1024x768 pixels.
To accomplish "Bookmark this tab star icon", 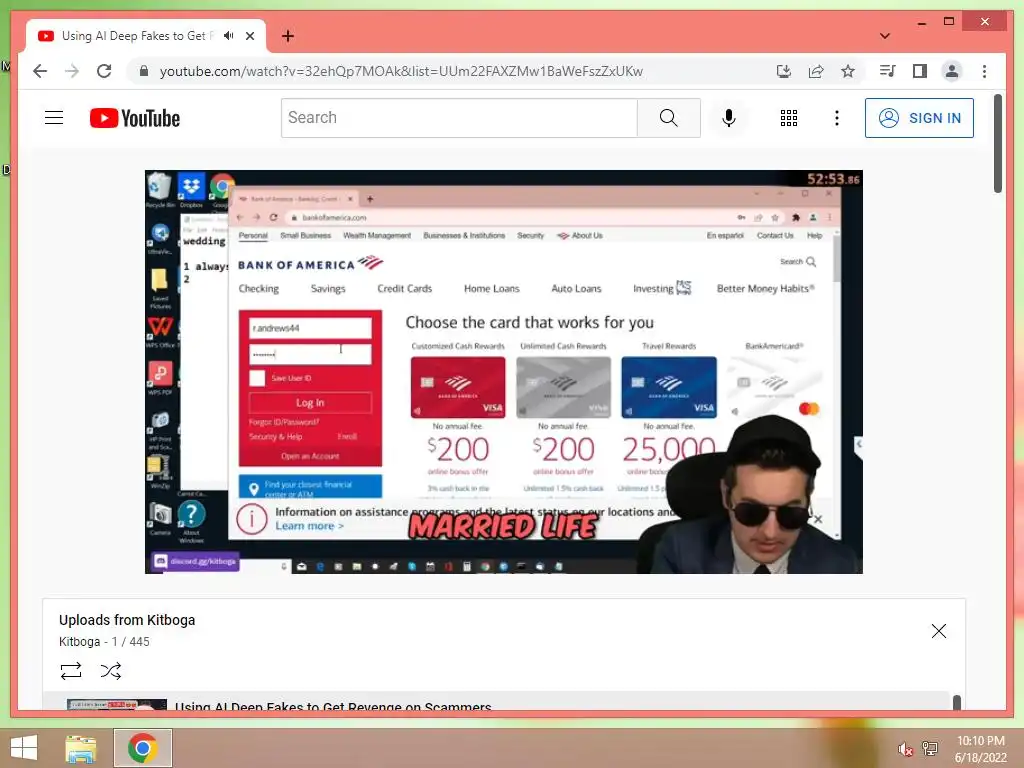I will [x=848, y=71].
